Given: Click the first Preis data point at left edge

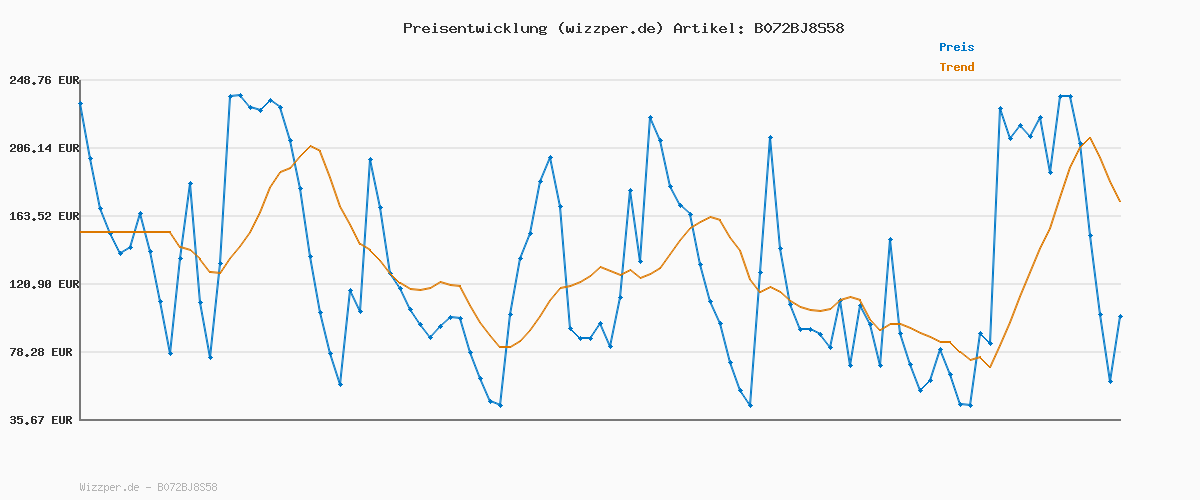Looking at the screenshot, I should (x=80, y=103).
